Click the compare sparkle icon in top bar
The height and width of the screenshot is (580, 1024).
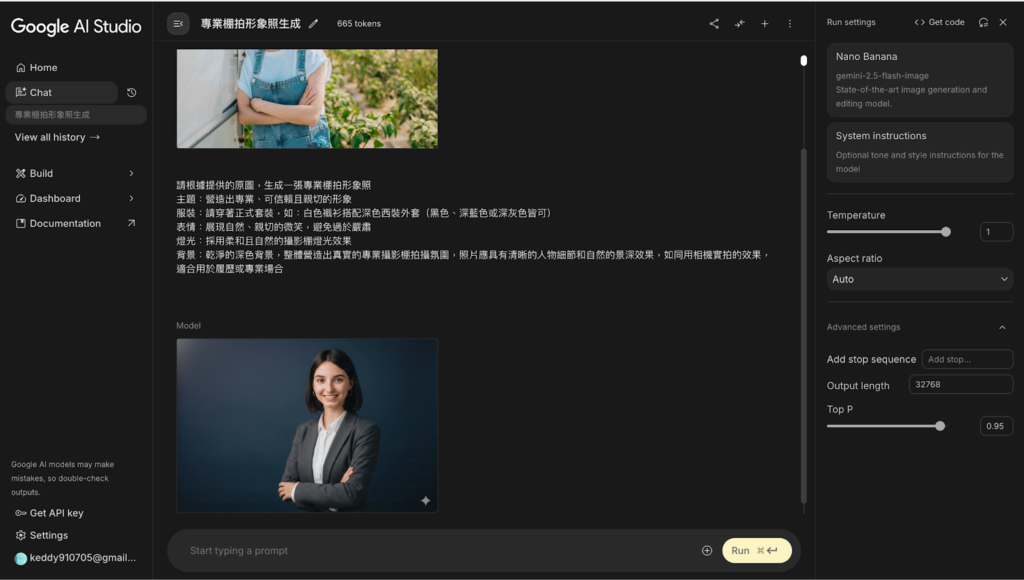739,23
